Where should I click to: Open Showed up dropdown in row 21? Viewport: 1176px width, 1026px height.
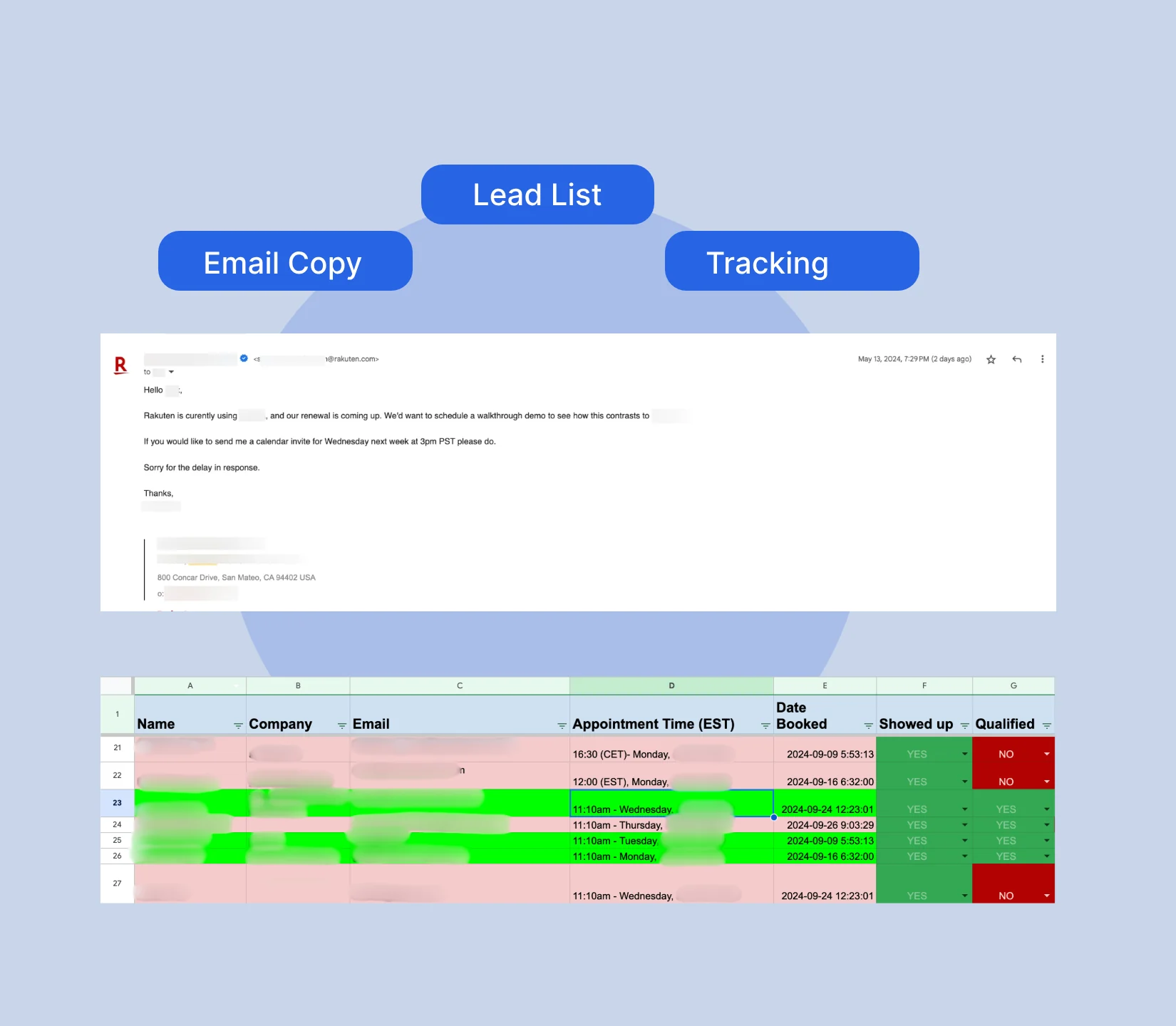point(964,754)
